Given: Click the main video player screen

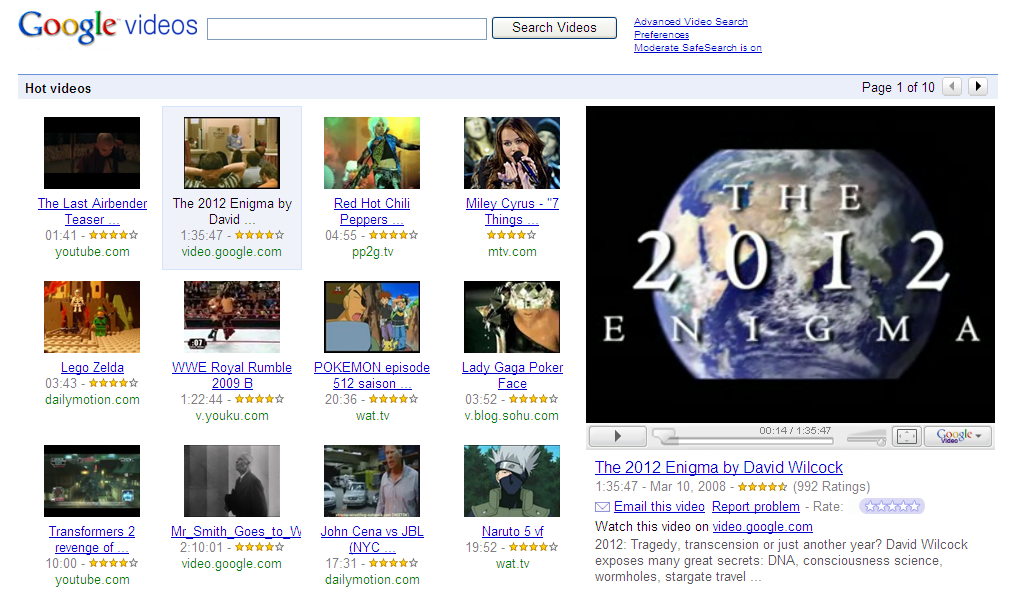Looking at the screenshot, I should tap(790, 265).
